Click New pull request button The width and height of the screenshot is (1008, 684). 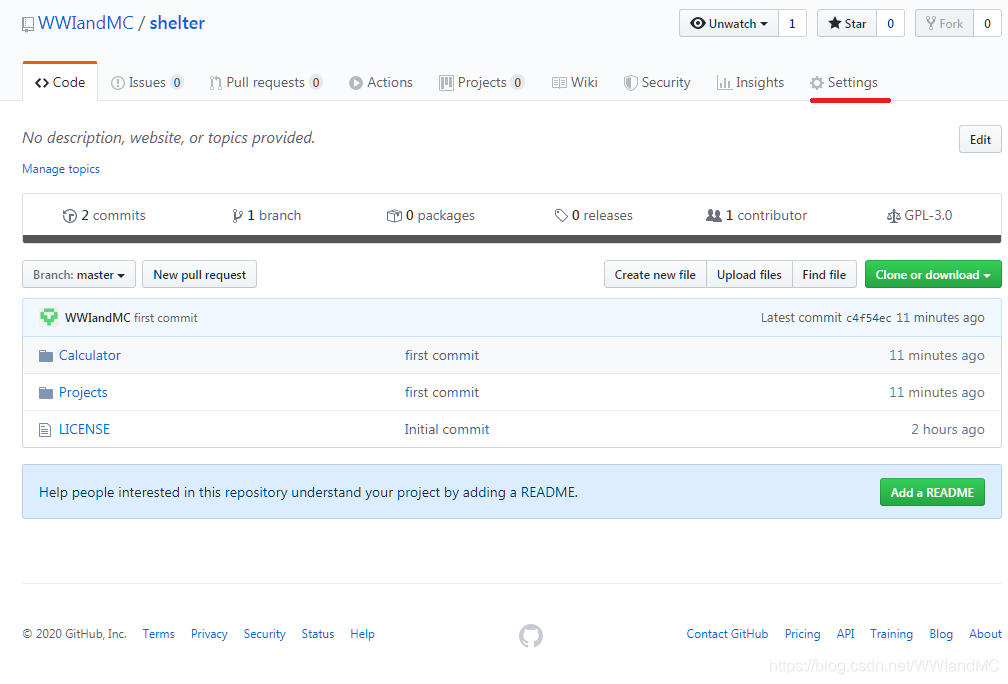[199, 274]
